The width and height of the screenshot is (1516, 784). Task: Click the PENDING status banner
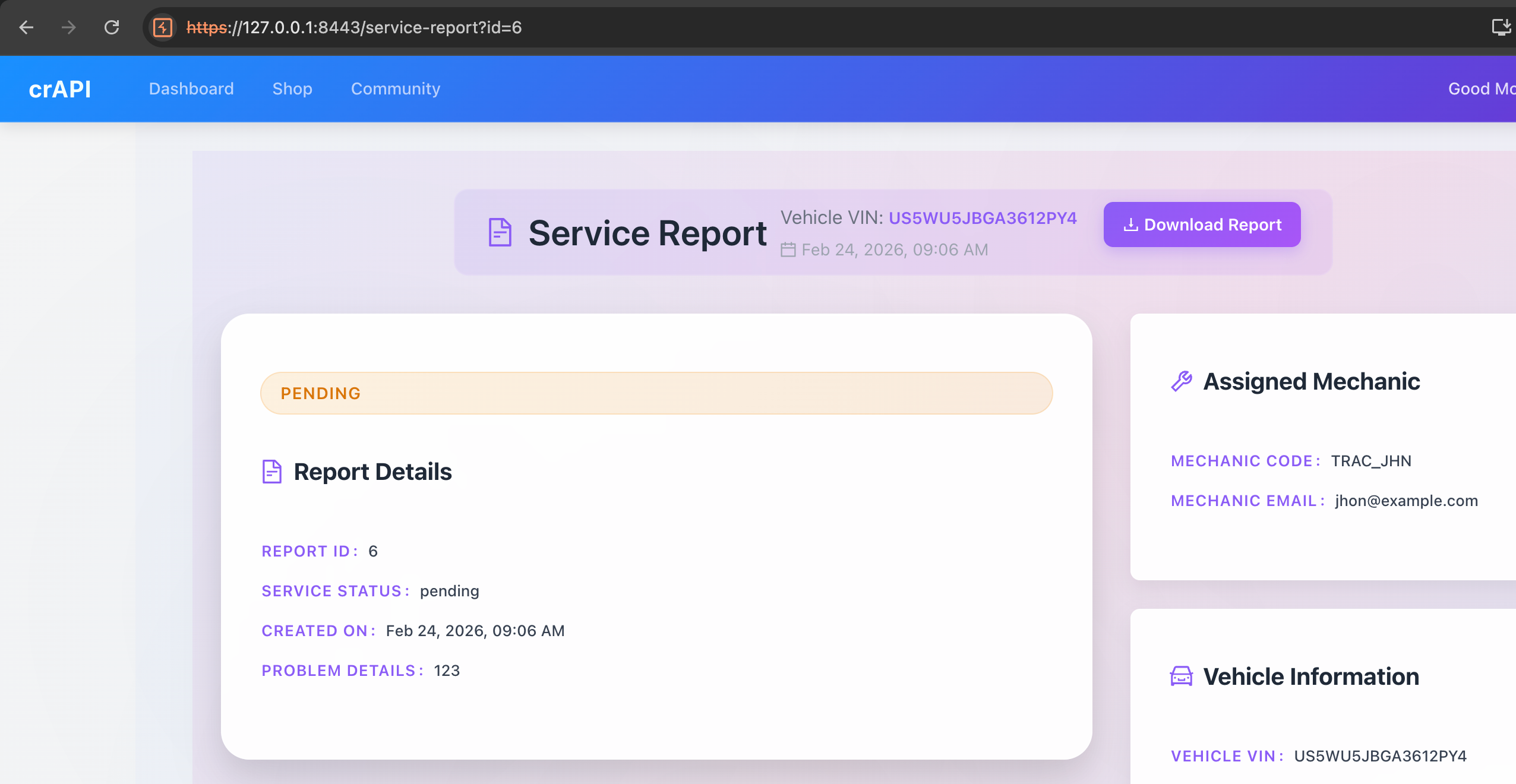point(656,393)
